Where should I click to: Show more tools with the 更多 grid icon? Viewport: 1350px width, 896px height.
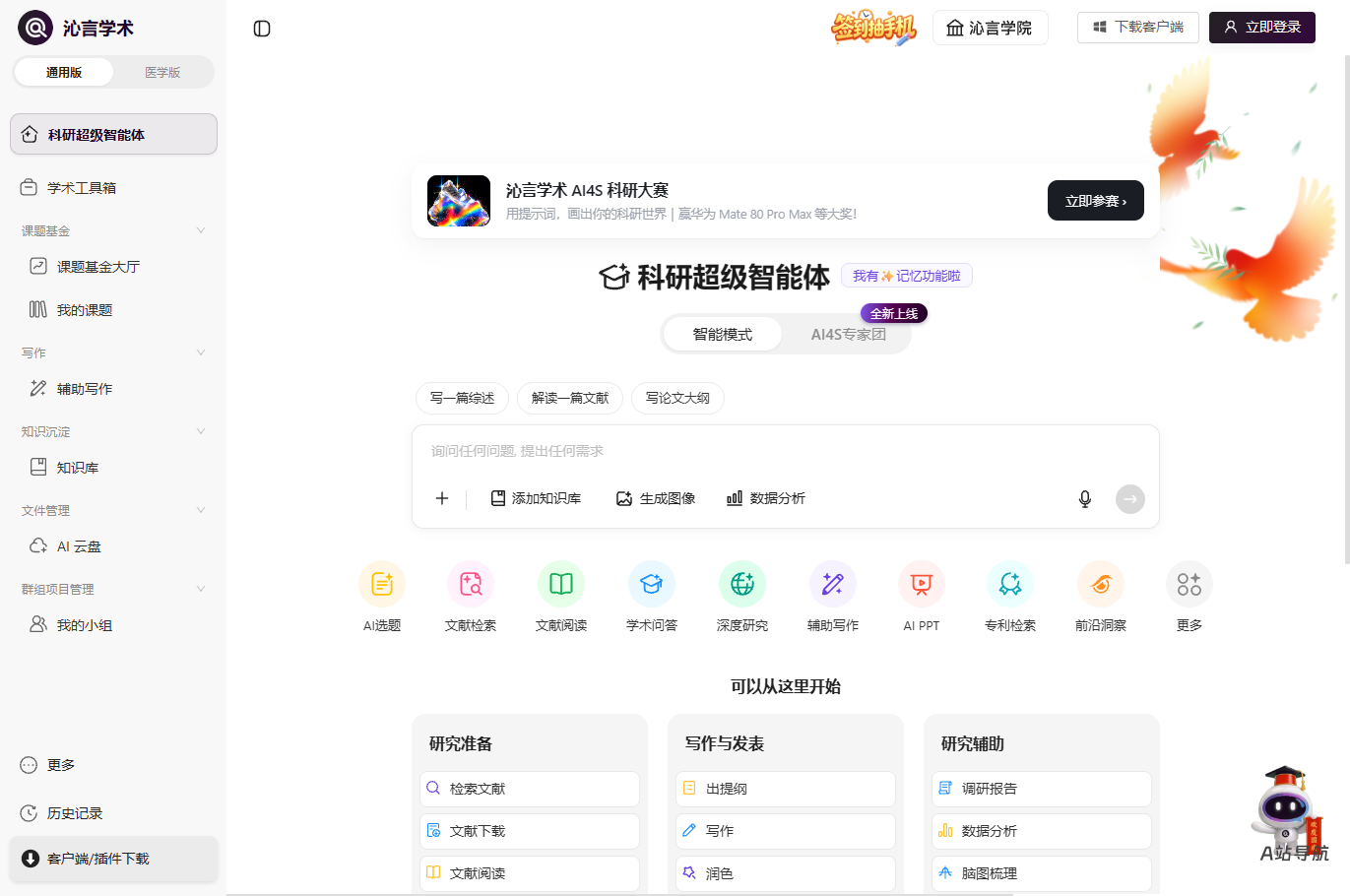point(1189,584)
